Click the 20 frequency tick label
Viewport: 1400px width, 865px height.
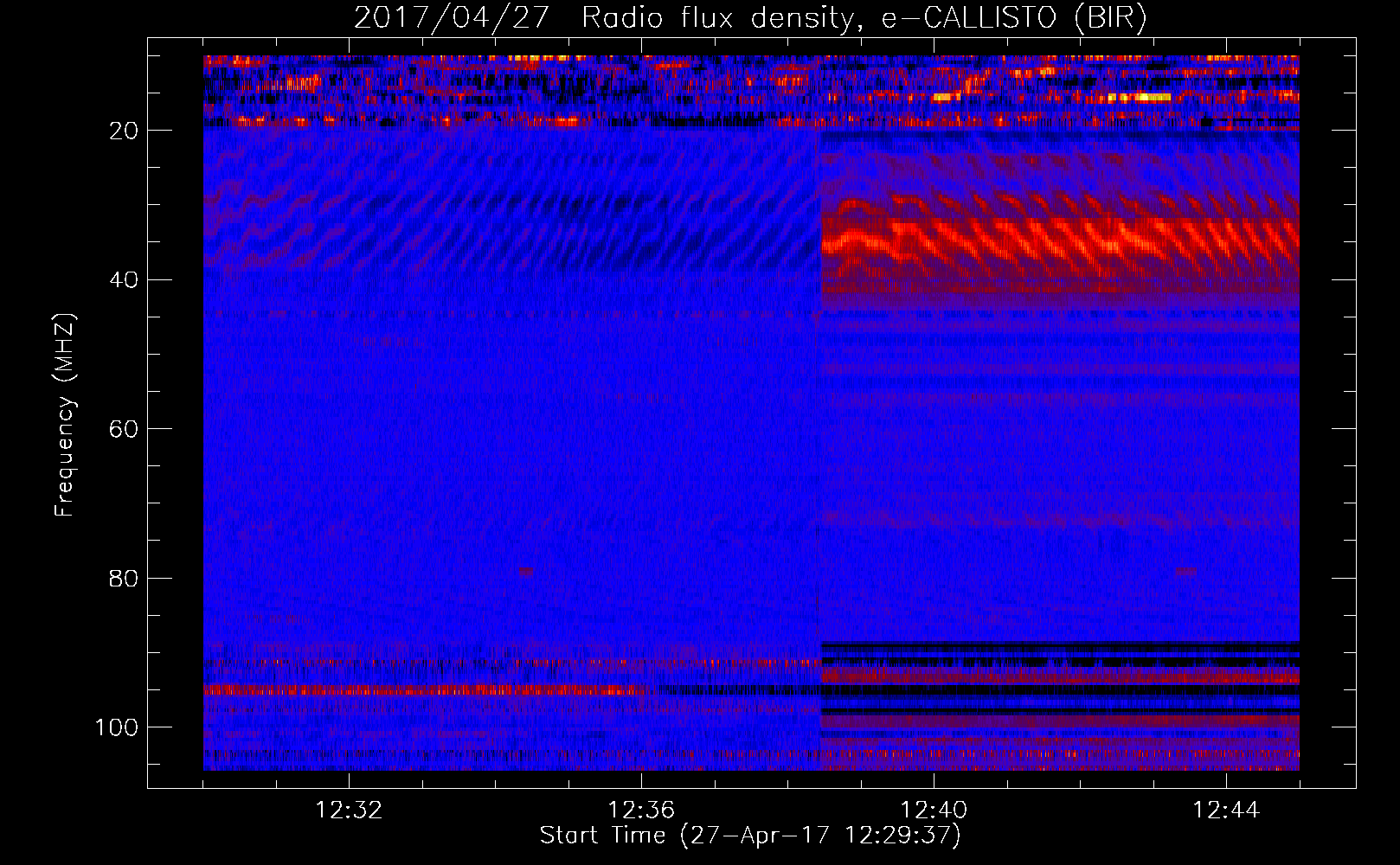coord(125,131)
